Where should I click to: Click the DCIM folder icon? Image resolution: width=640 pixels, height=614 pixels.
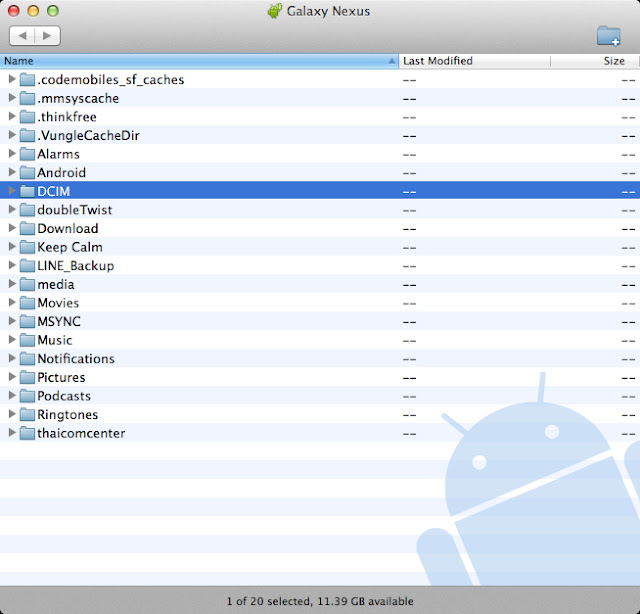coord(27,191)
